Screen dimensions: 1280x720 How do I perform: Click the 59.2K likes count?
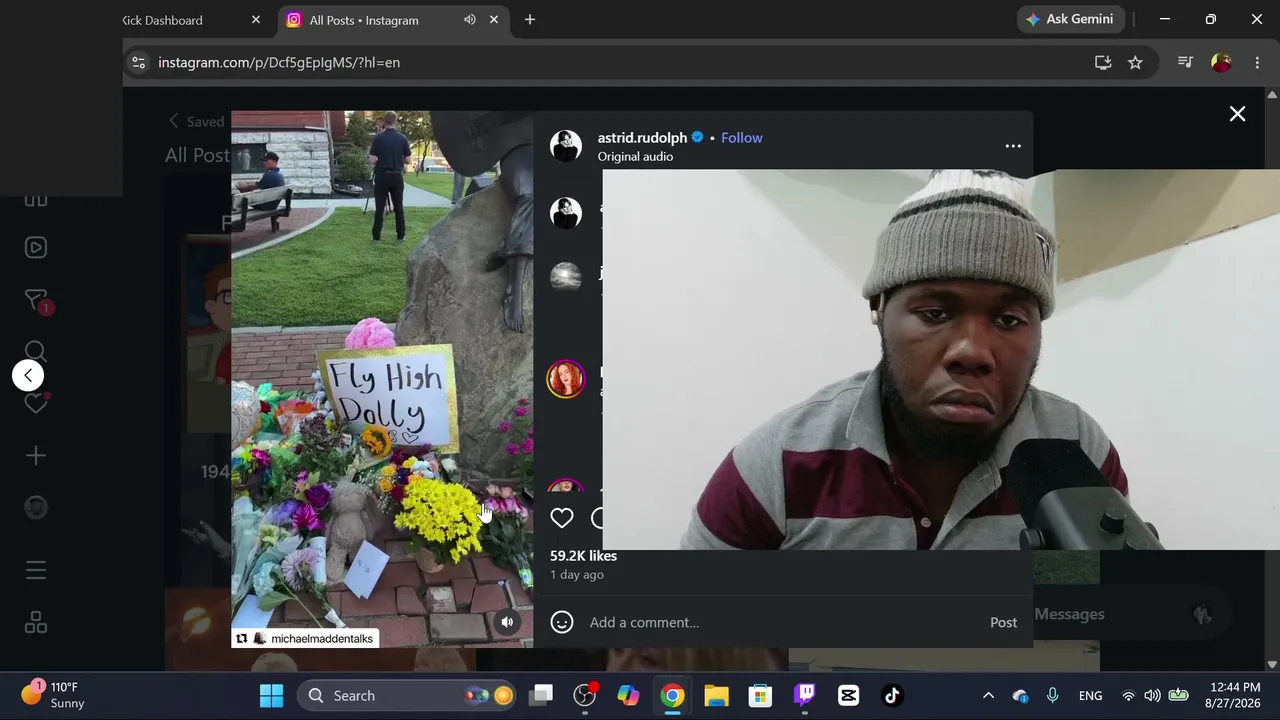pyautogui.click(x=583, y=556)
